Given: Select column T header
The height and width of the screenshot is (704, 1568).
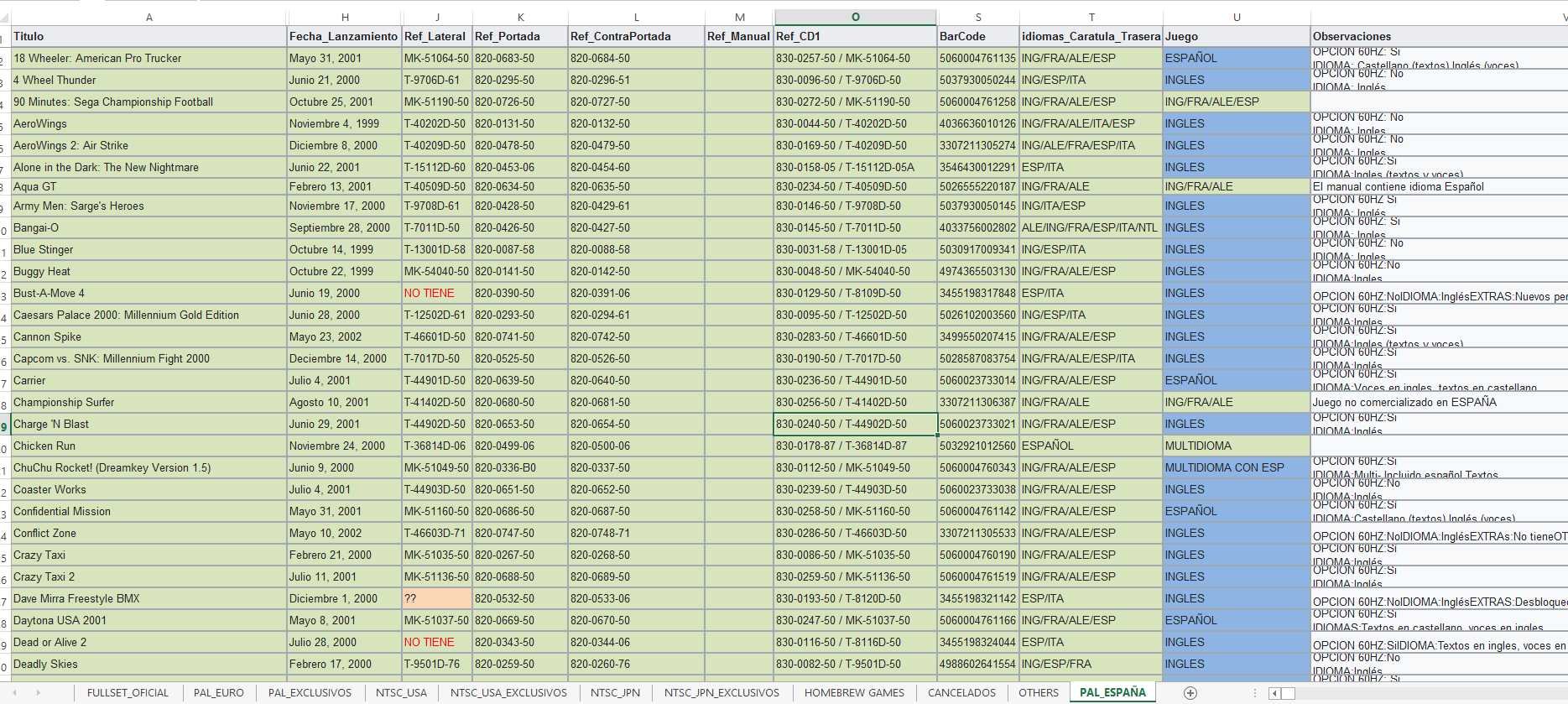Looking at the screenshot, I should (x=1091, y=17).
